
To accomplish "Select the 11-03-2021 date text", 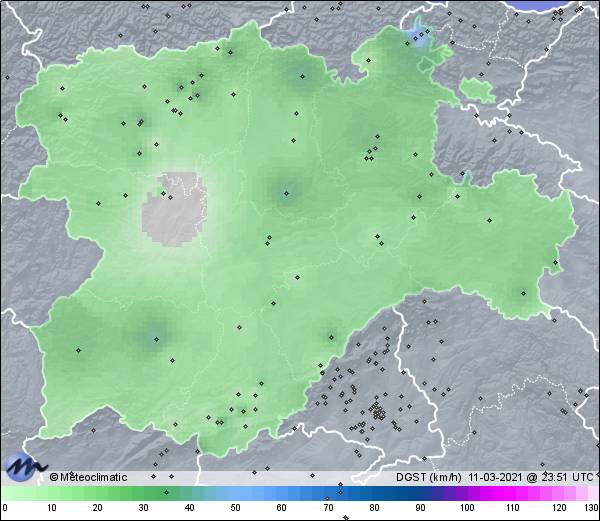I will point(495,477).
